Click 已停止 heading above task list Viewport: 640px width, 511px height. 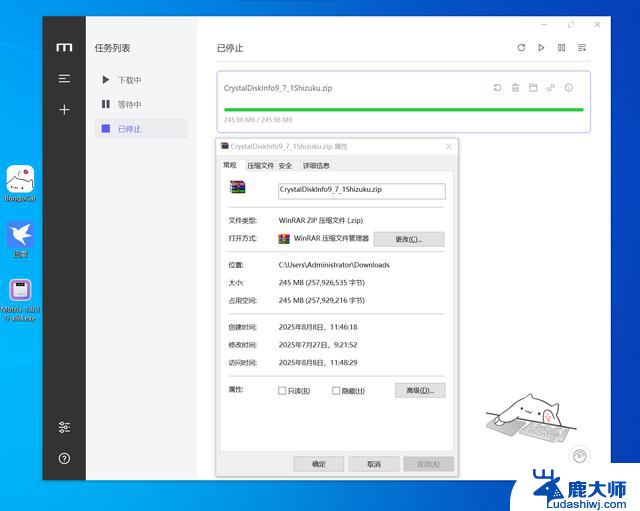(230, 48)
